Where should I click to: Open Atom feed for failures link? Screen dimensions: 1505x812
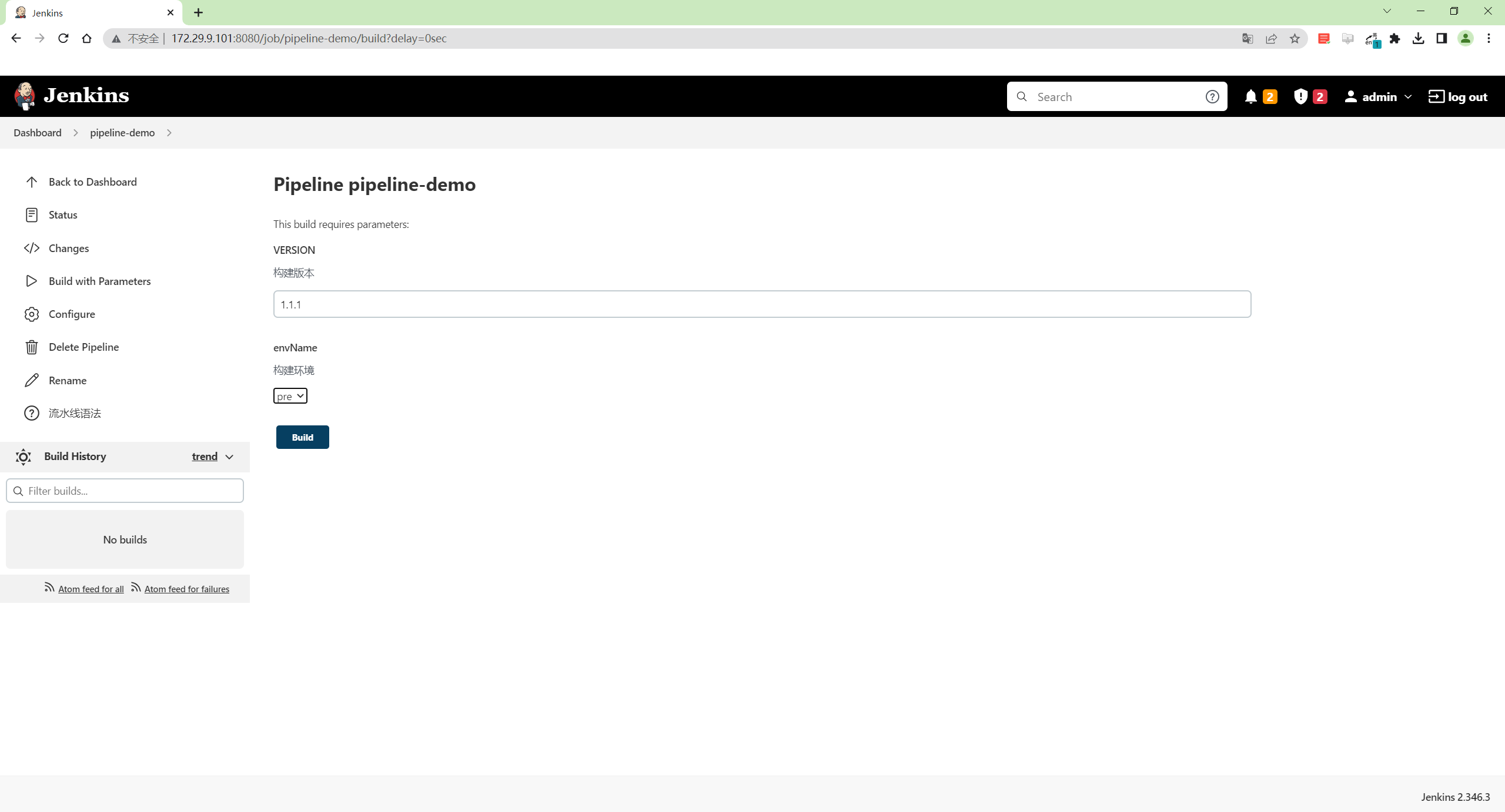click(187, 589)
